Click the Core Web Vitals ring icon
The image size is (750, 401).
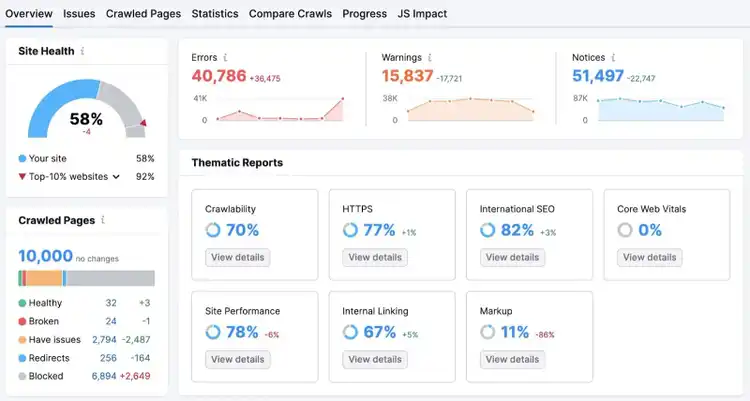[x=625, y=230]
